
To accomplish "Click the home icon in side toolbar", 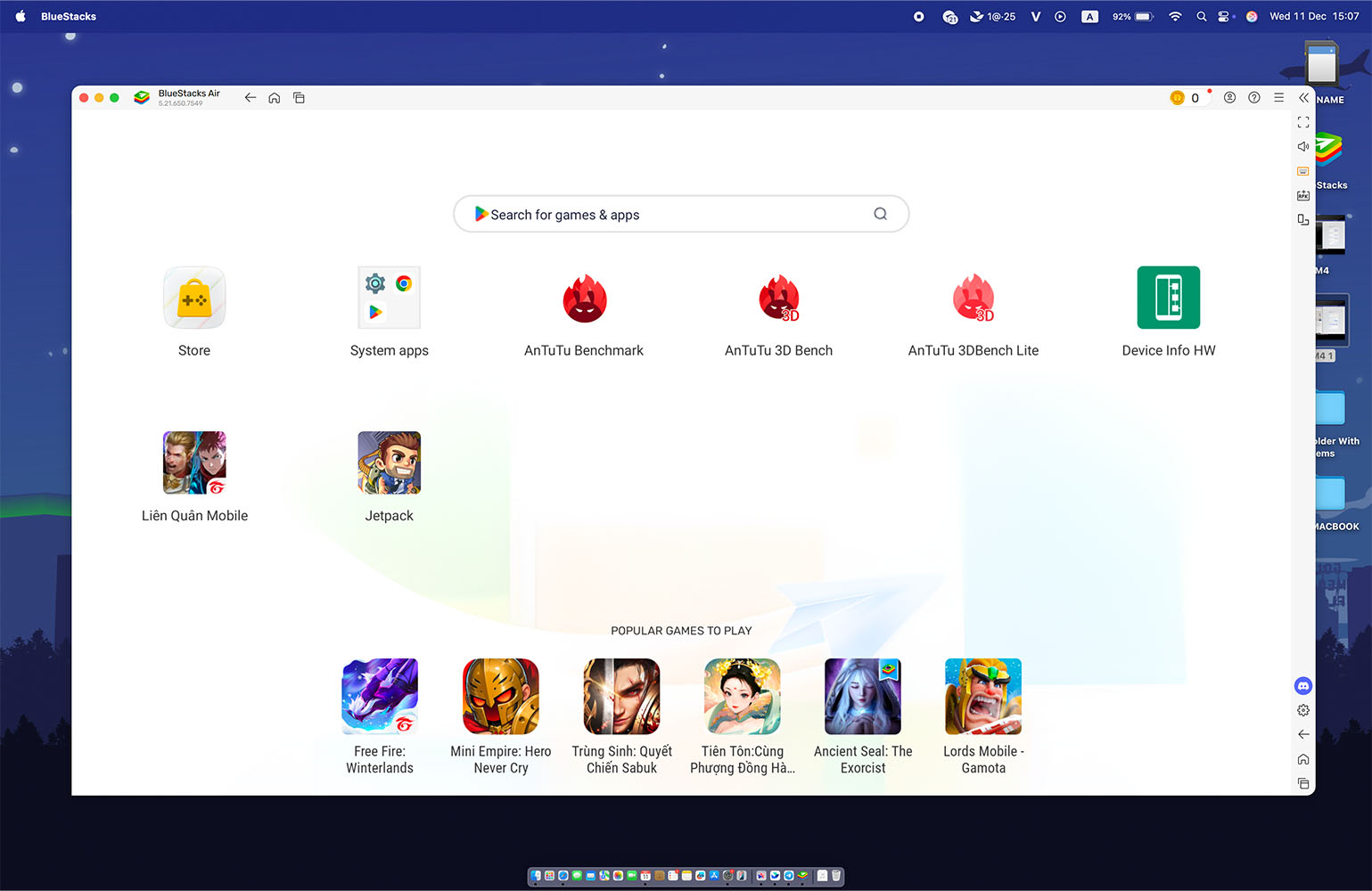I will (1303, 759).
